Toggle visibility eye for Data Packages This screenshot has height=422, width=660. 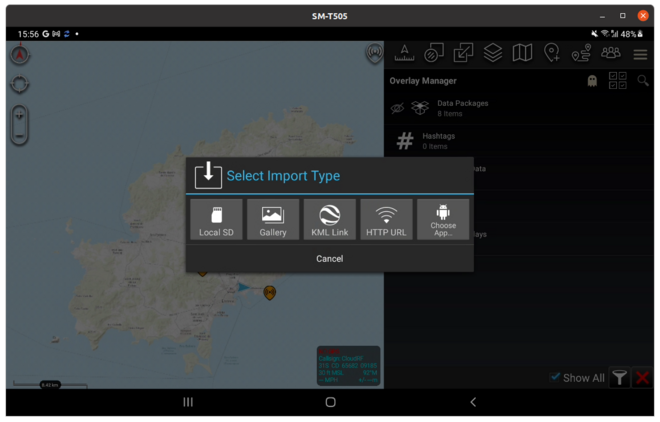coord(397,108)
